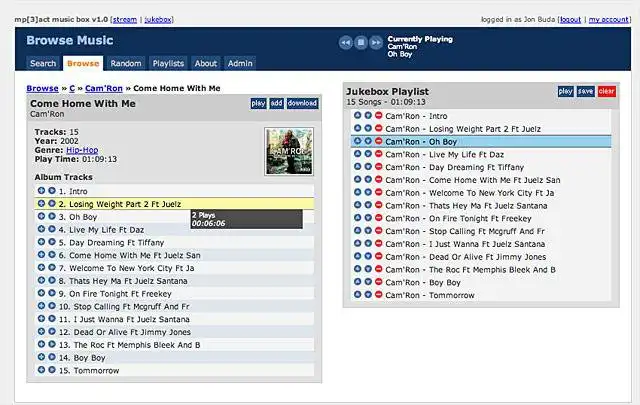
Task: Click the C breadcrumb link
Action: 72,88
